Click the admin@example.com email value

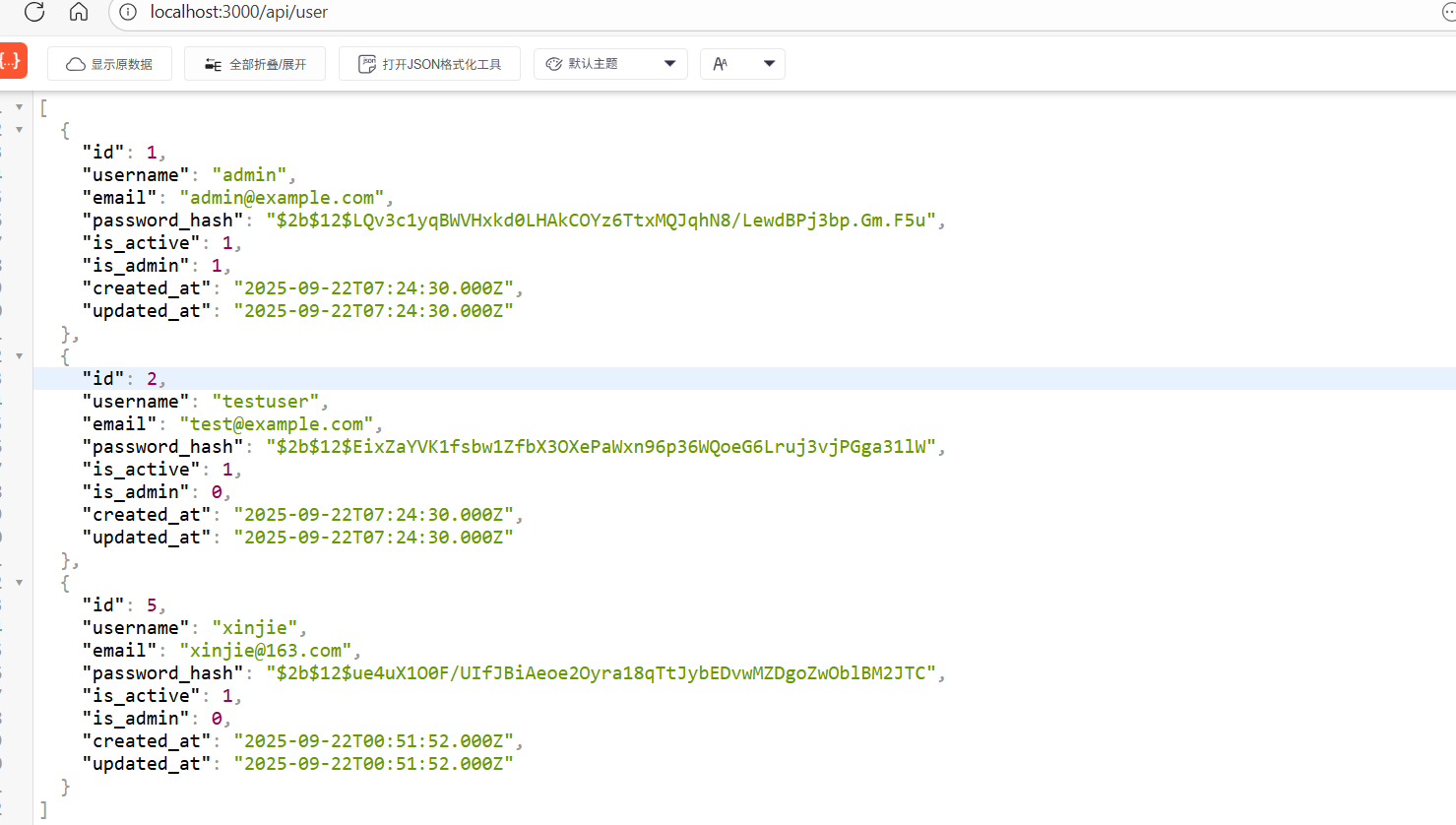point(282,198)
